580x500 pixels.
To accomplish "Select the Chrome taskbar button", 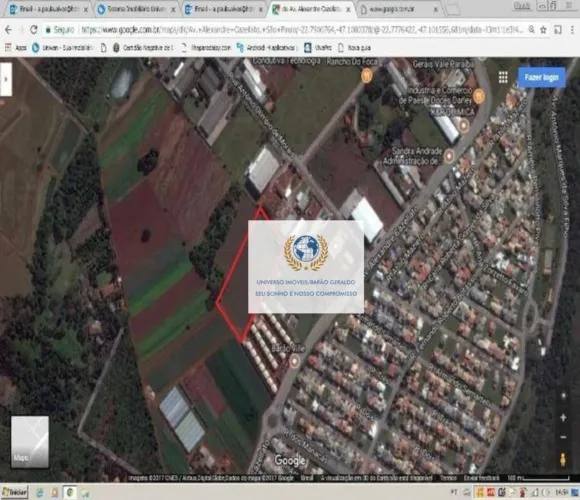I will [70, 493].
